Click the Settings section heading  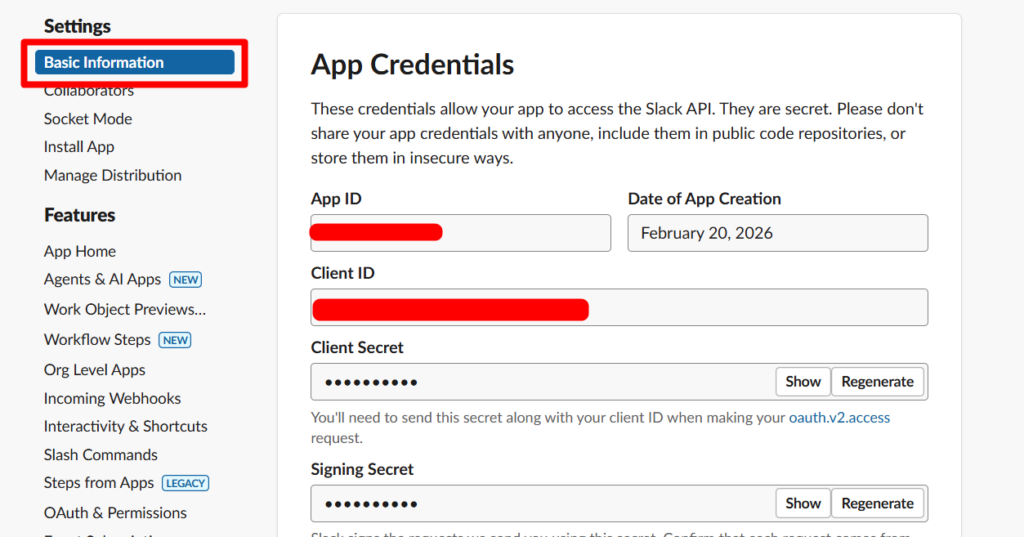tap(77, 26)
